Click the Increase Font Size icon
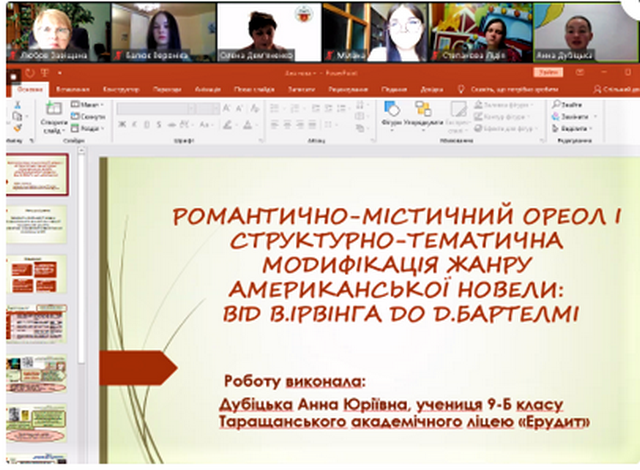Screen dimensions: 640x470 [x=227, y=107]
